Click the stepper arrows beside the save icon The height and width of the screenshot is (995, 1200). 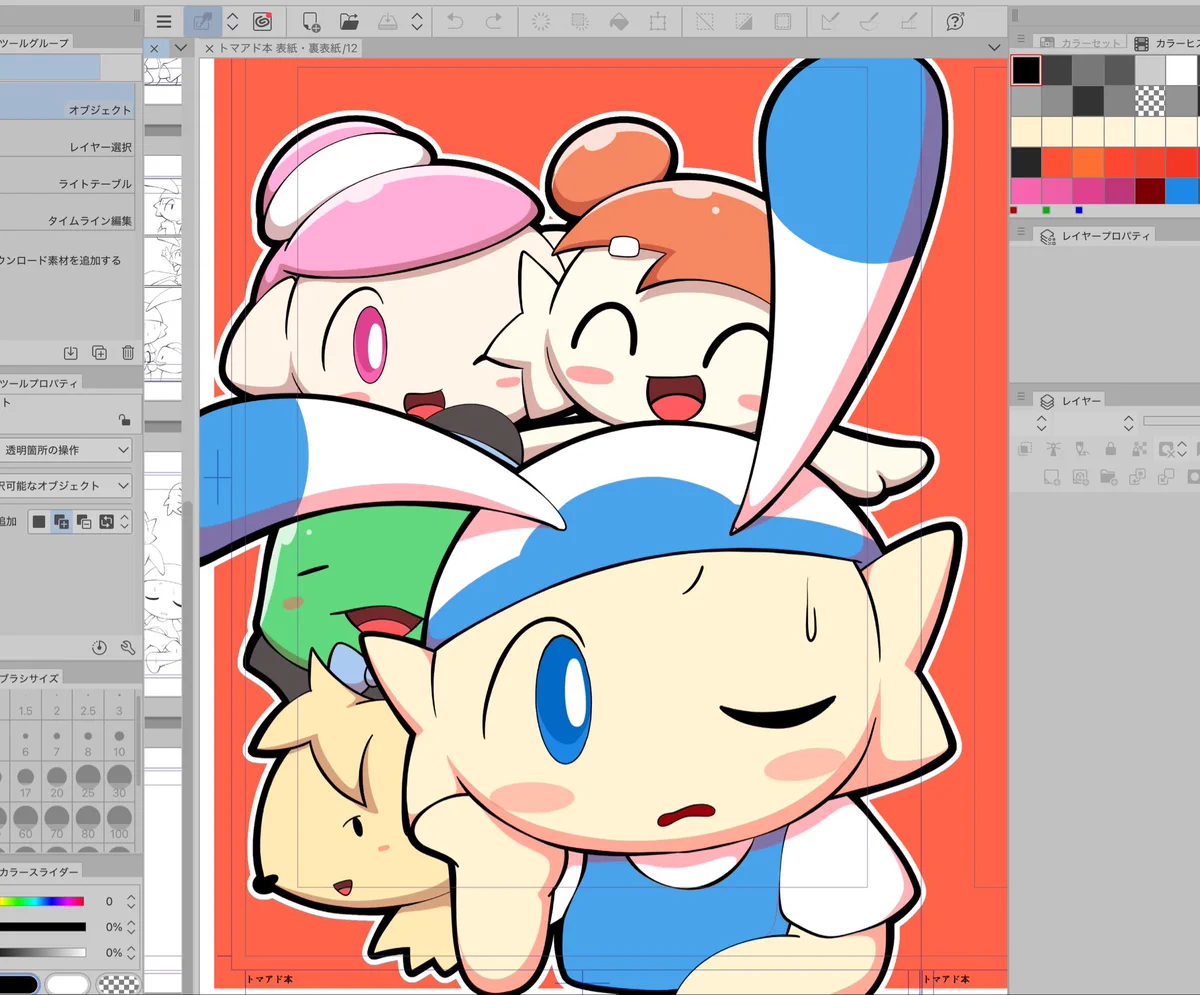pyautogui.click(x=417, y=21)
